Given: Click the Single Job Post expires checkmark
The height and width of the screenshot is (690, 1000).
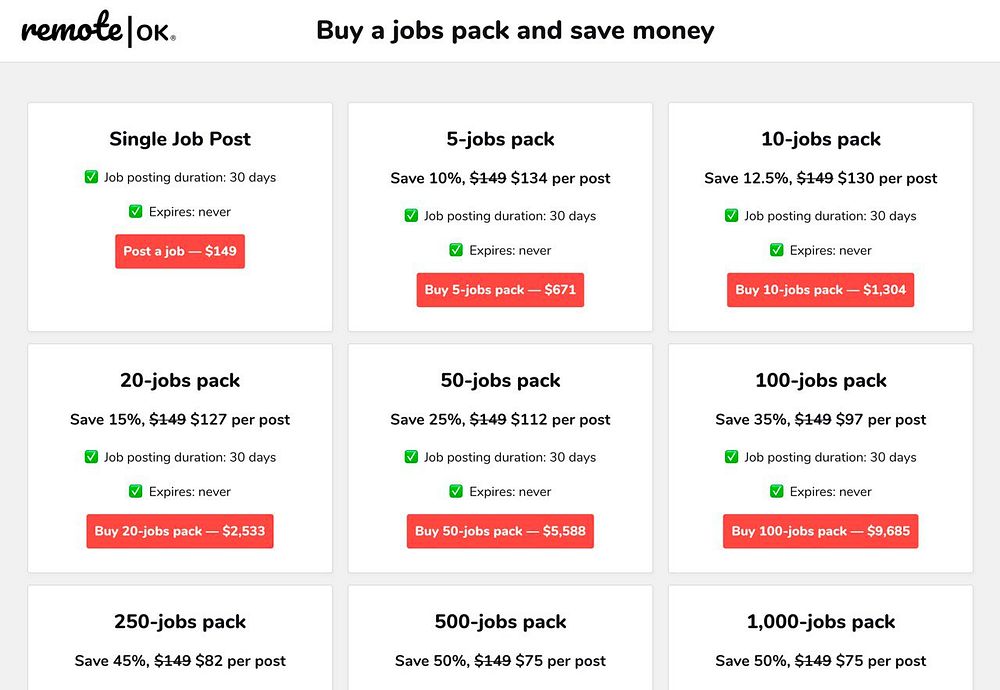Looking at the screenshot, I should pos(136,211).
